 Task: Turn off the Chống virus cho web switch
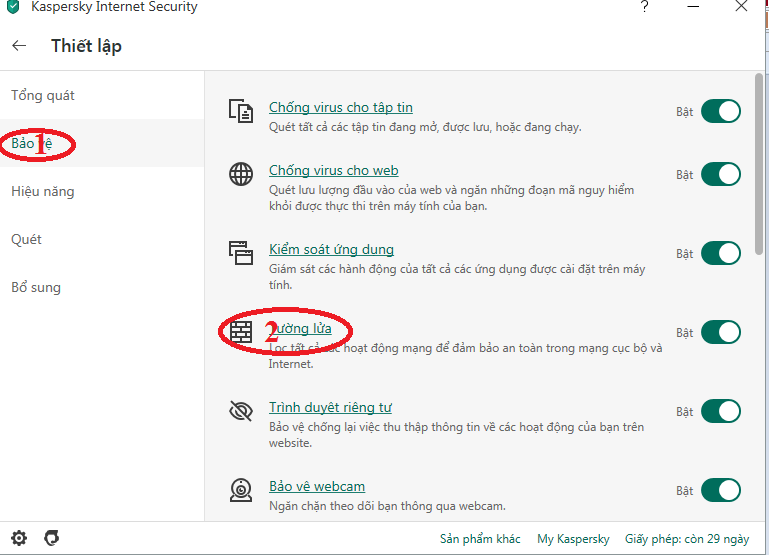click(720, 174)
